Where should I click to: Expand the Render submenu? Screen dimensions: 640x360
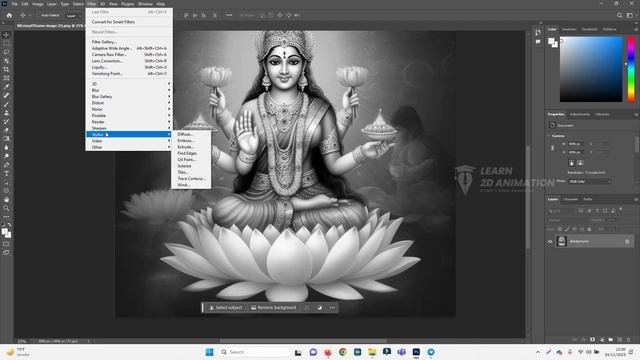pos(129,122)
